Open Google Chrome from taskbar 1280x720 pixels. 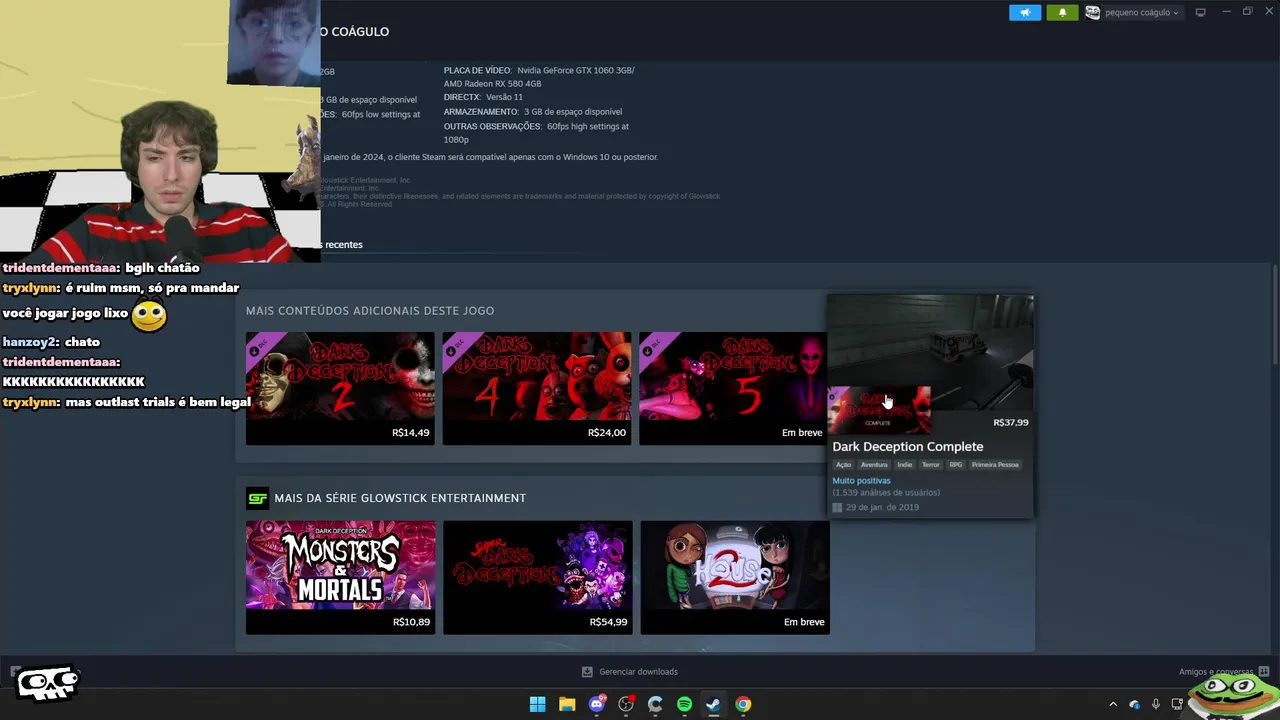743,704
